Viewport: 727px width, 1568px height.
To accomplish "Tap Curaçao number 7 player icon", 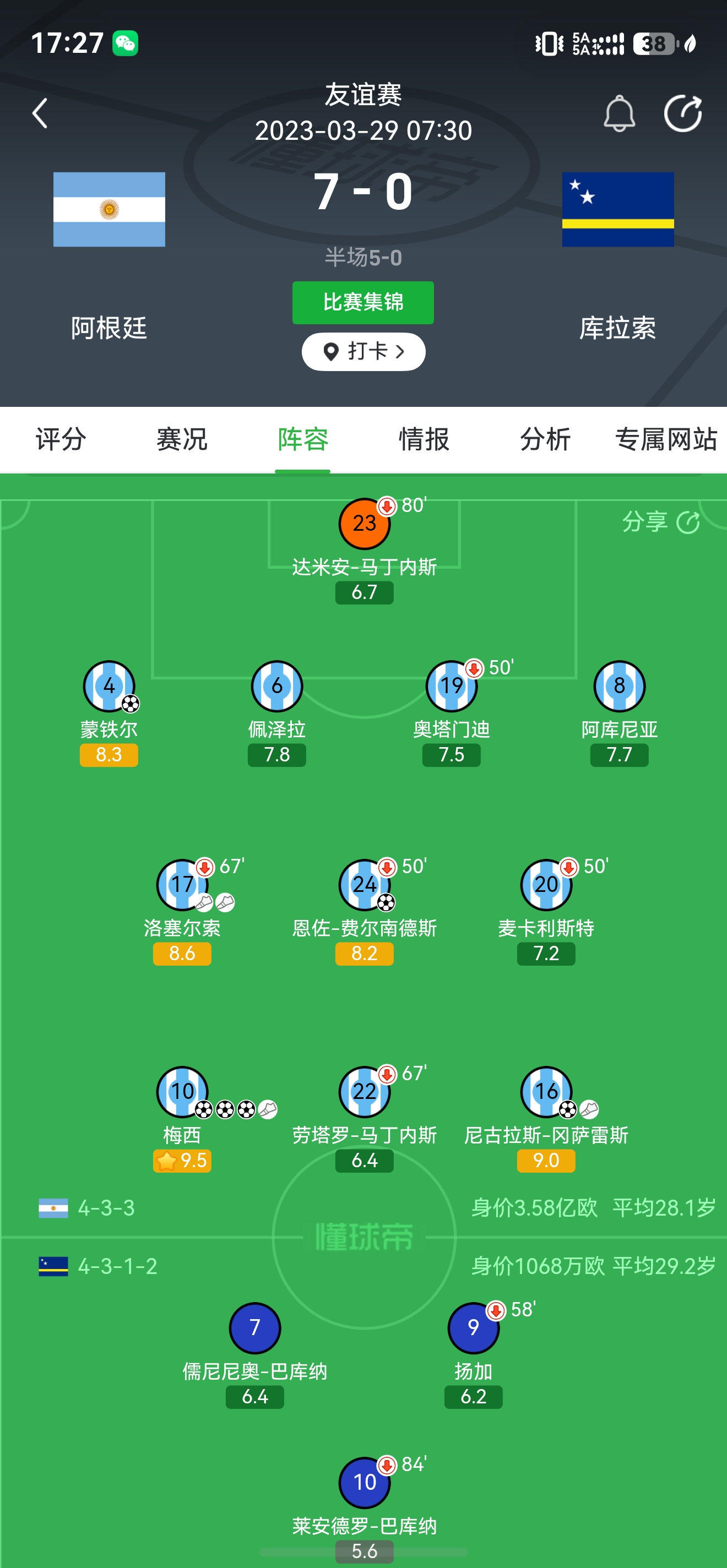I will point(255,1327).
